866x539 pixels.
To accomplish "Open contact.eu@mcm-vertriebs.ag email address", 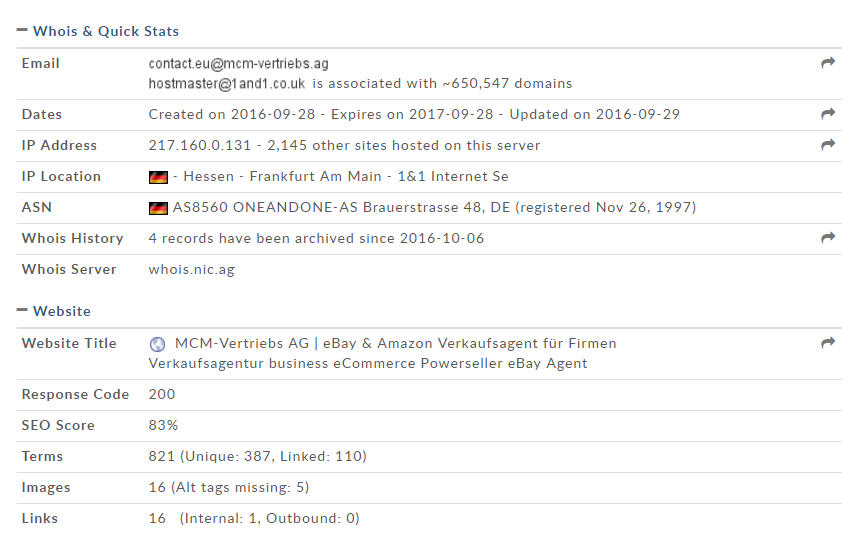I will (x=239, y=64).
